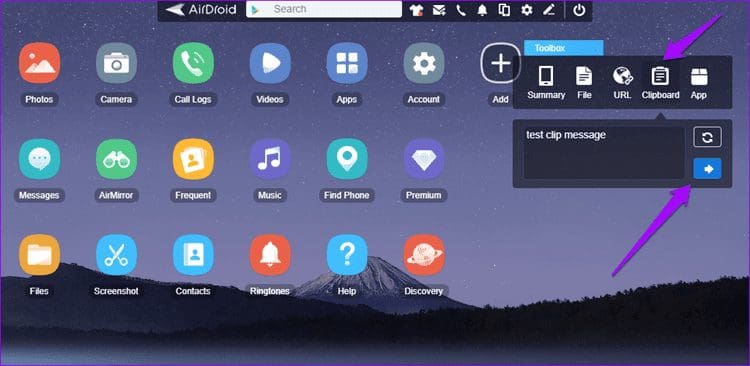Viewport: 750px width, 366px height.
Task: Open Find Phone
Action: [347, 159]
